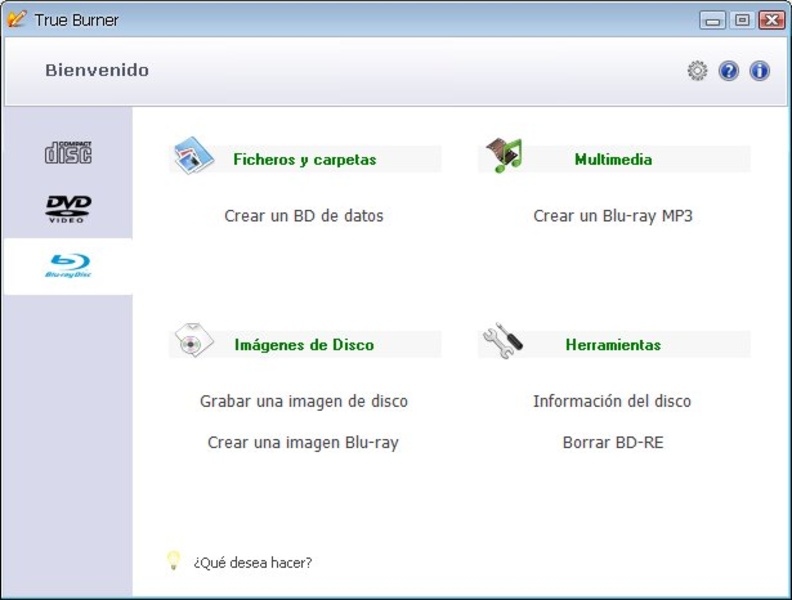Click the Ficheros y carpetas heading
Viewport: 792px width, 600px height.
click(x=305, y=160)
